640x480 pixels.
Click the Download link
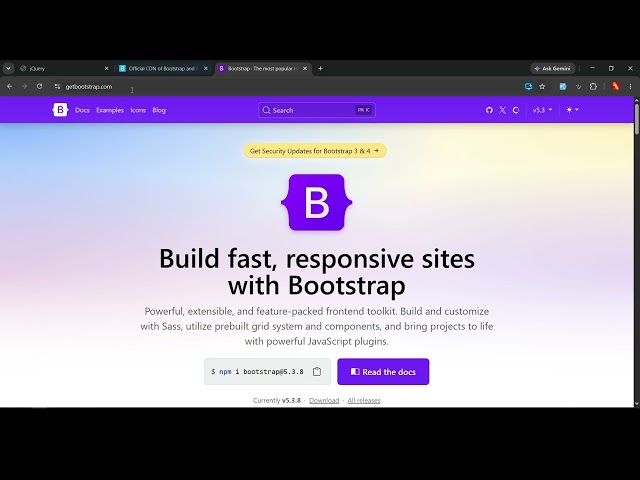(324, 400)
